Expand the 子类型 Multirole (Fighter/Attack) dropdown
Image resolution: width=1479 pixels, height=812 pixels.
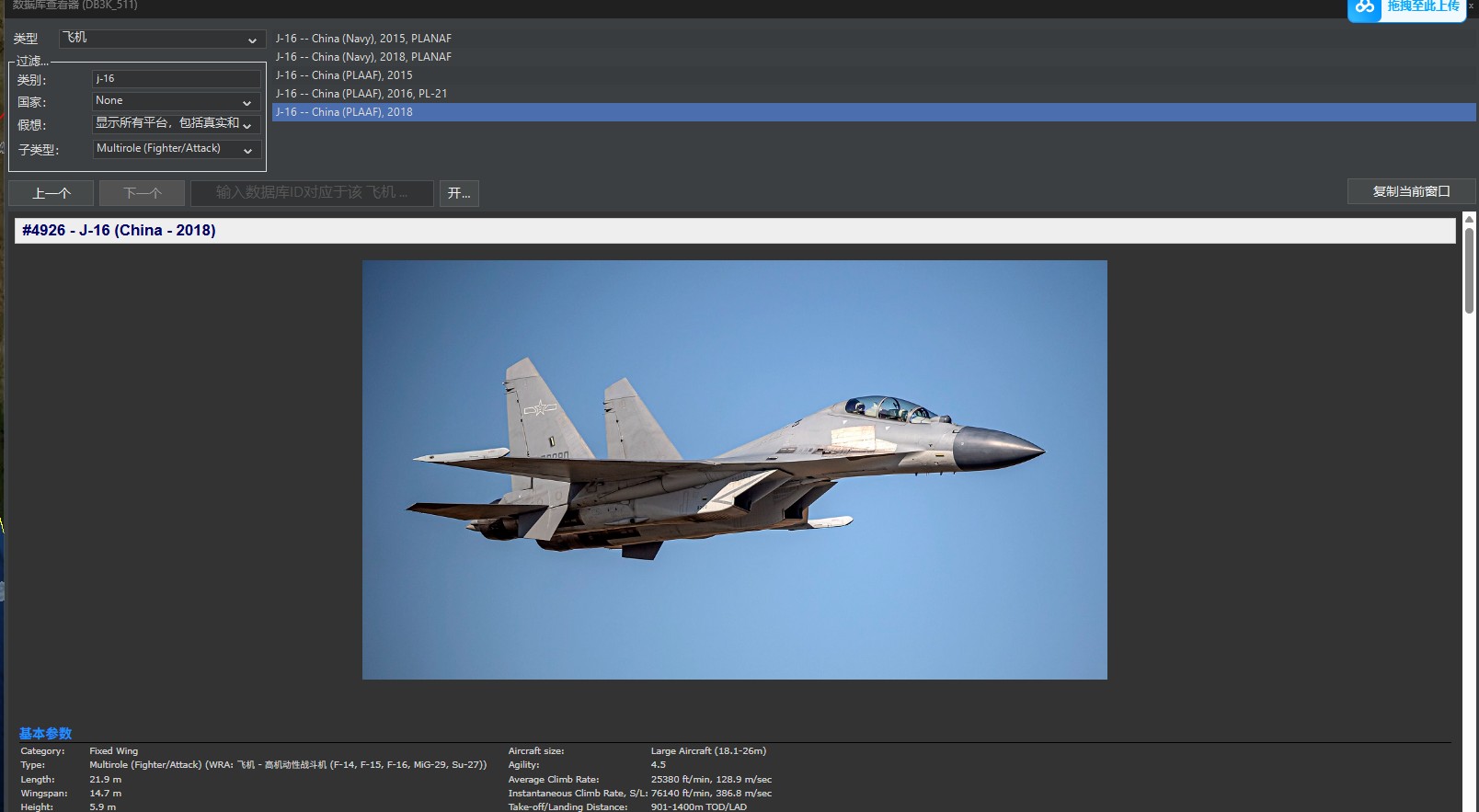pos(176,149)
